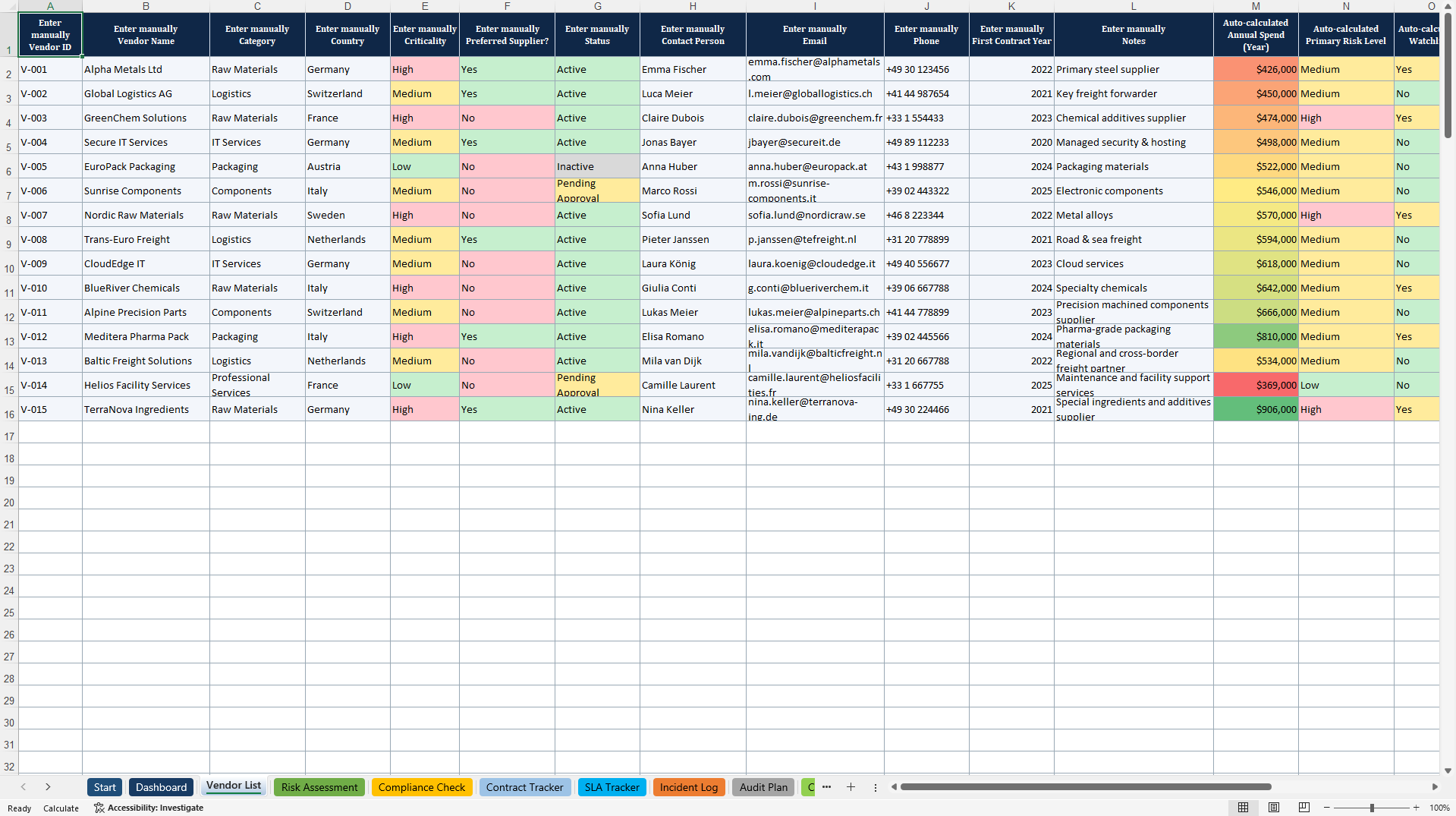
Task: Open the Start sheet tab
Action: pos(105,787)
